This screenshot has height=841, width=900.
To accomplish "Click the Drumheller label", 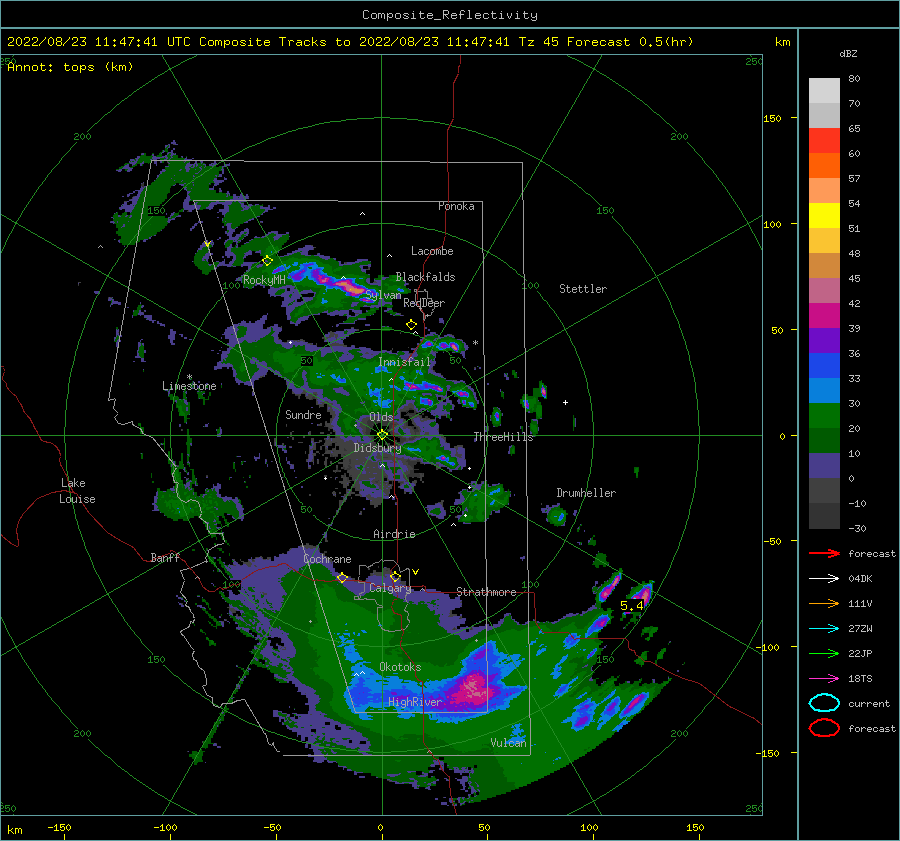I will (586, 493).
